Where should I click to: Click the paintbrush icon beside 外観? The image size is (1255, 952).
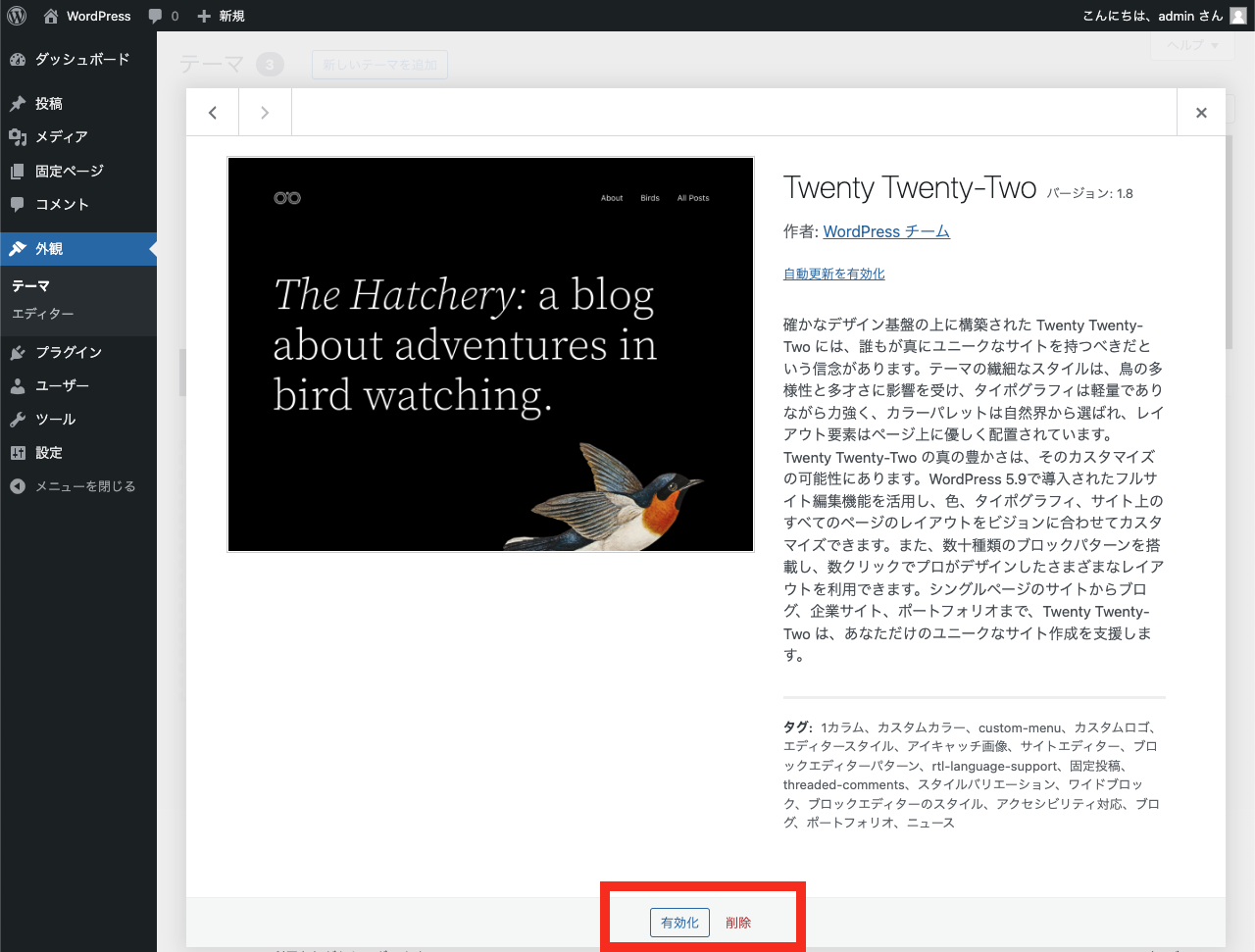point(18,249)
